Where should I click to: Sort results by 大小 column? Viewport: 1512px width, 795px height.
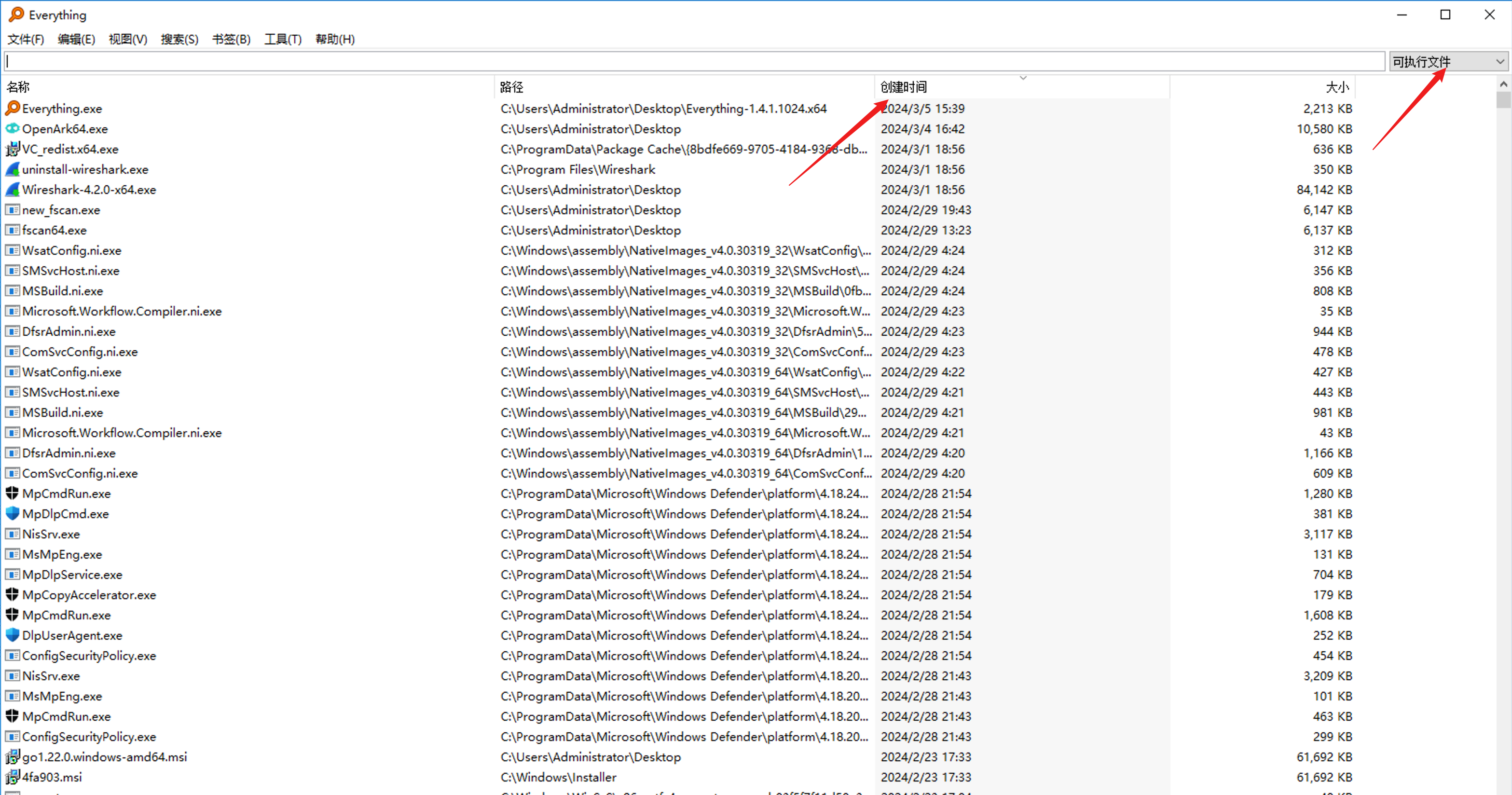coord(1336,87)
